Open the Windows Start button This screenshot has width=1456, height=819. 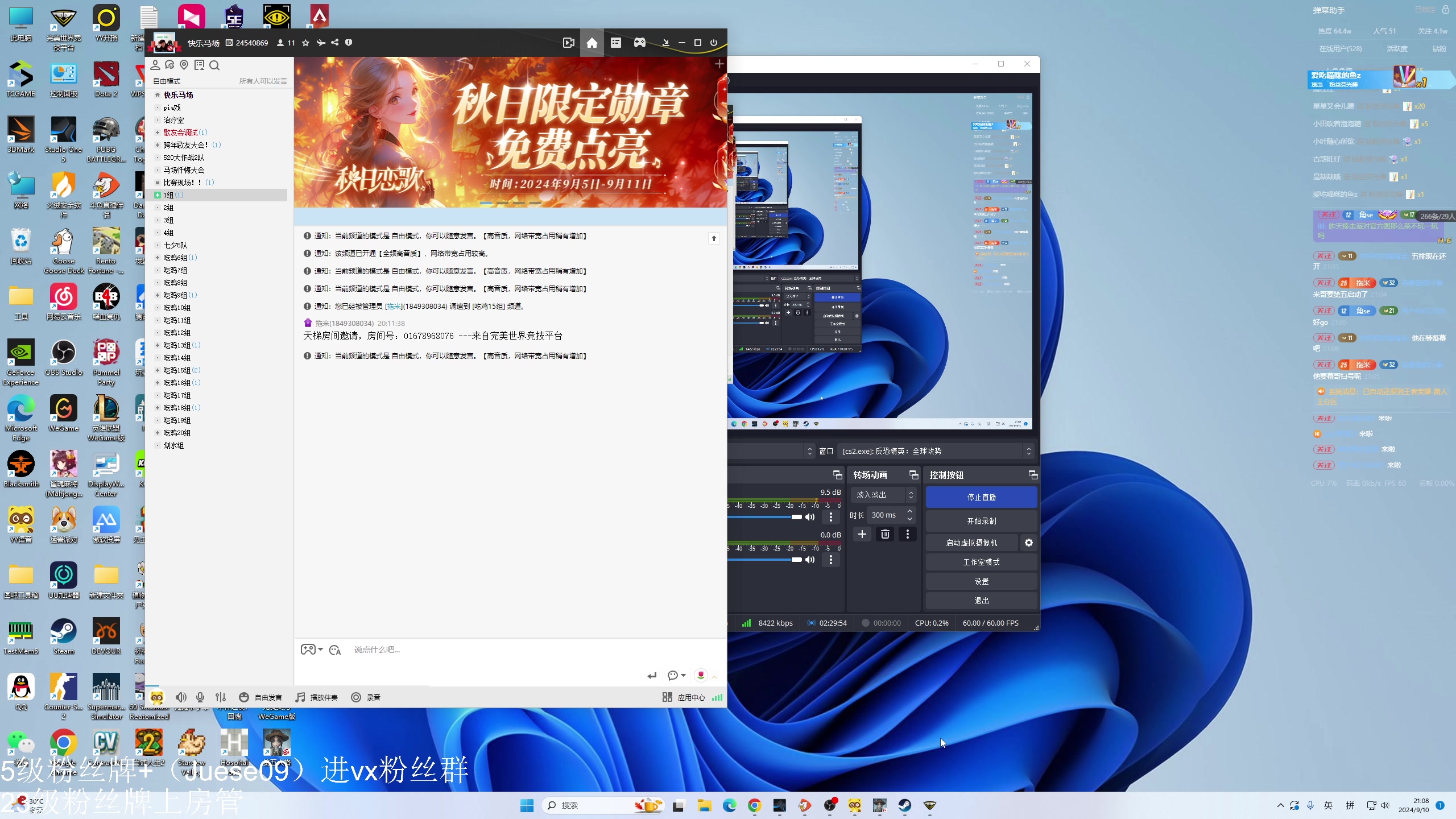(x=527, y=805)
